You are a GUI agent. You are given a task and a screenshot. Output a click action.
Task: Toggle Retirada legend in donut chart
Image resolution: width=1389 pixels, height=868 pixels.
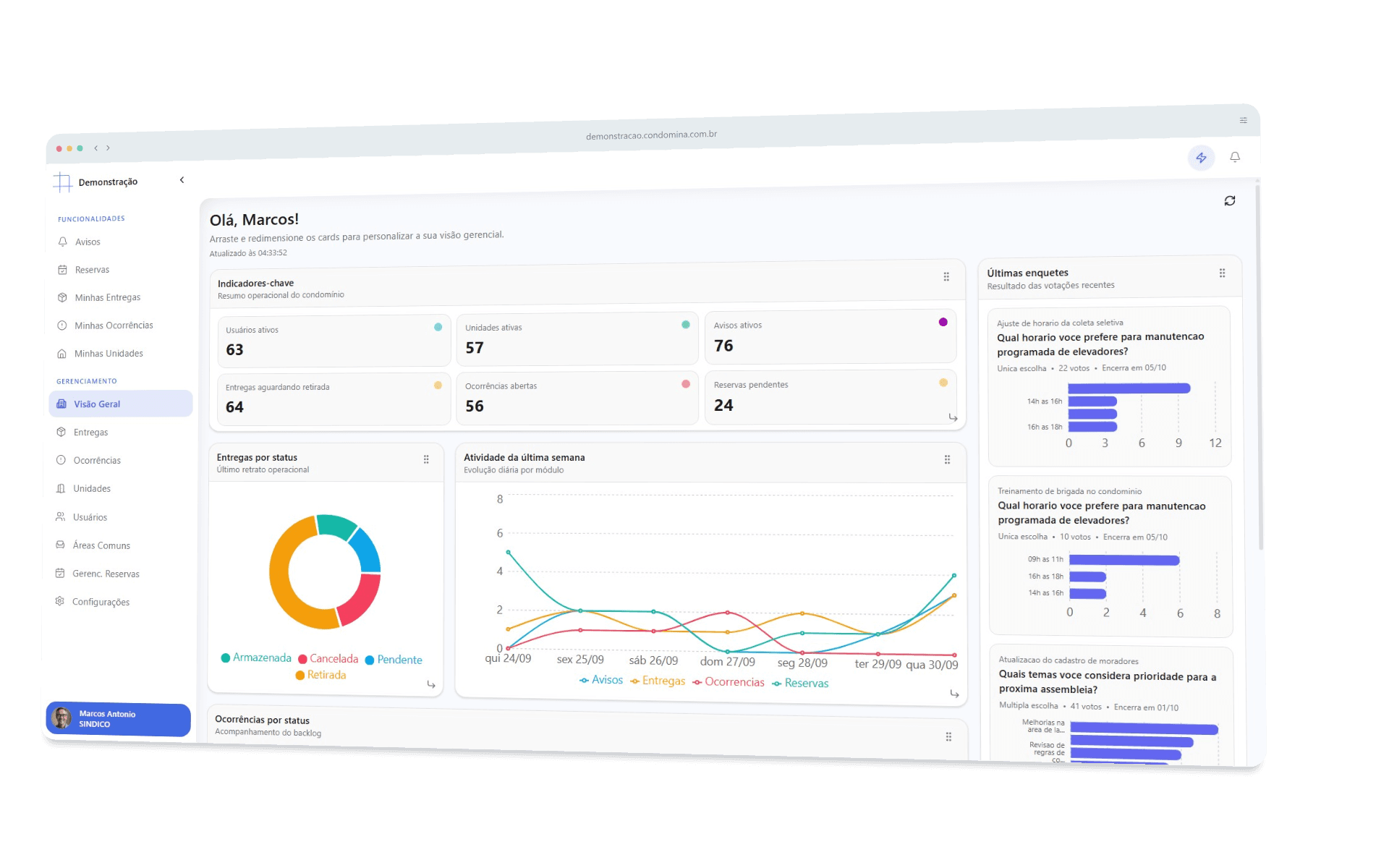320,675
